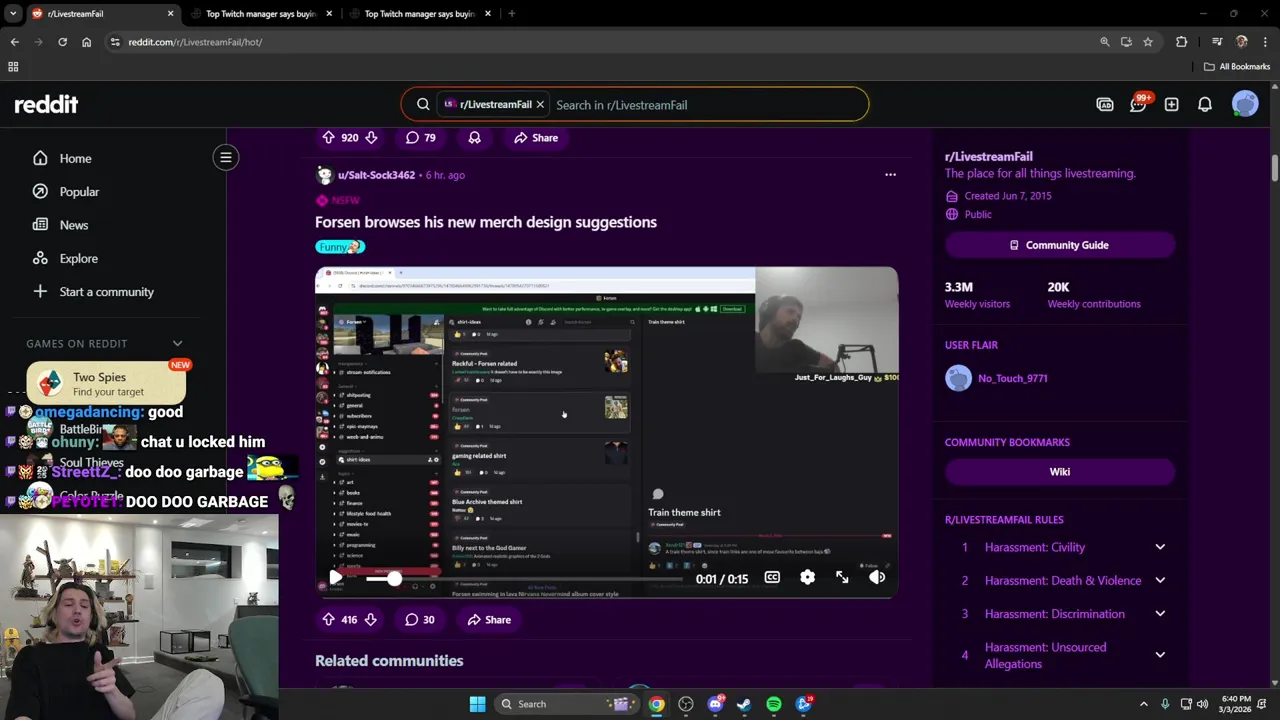
Task: Go to the Reddit logo home link
Action: 46,104
